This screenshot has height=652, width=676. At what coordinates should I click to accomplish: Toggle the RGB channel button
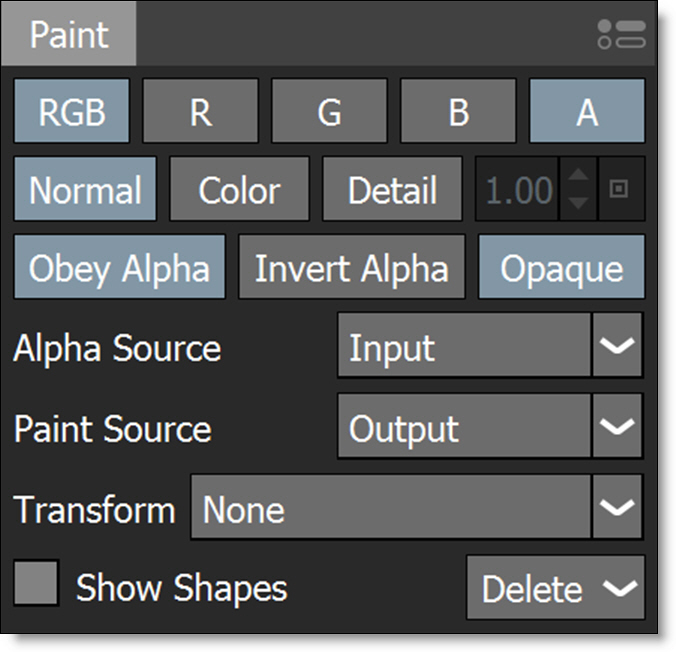[71, 112]
